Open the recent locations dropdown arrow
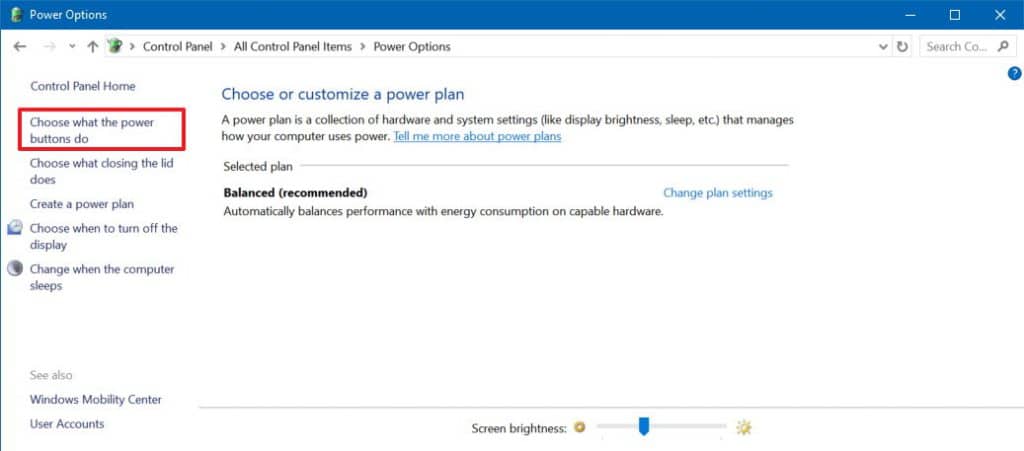Image resolution: width=1024 pixels, height=451 pixels. coord(72,47)
